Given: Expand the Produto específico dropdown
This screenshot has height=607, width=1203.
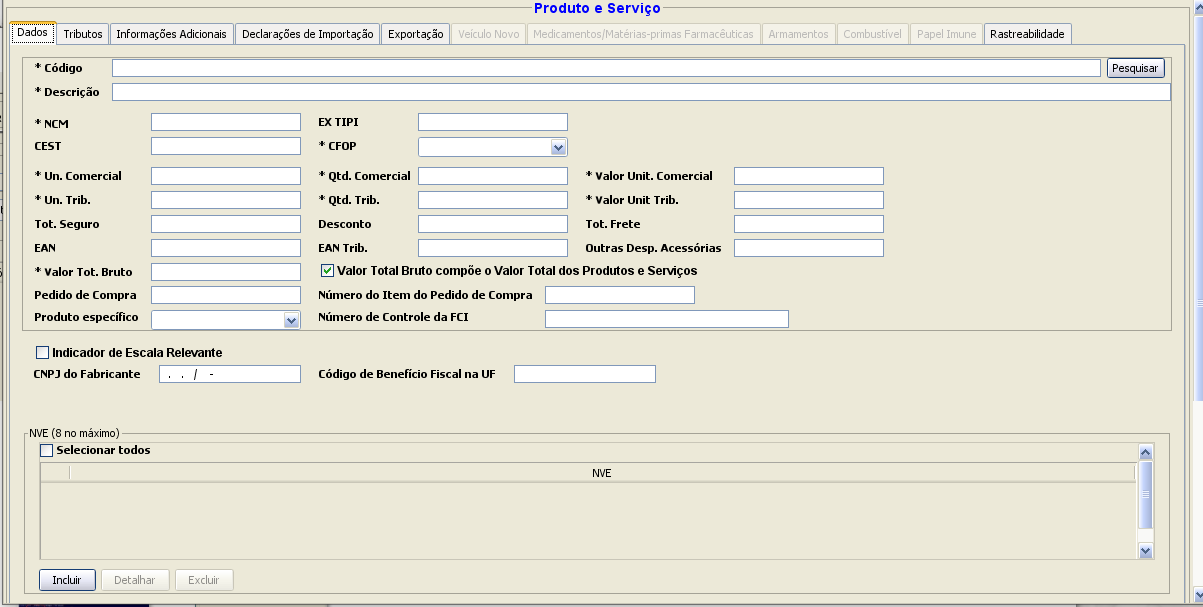Looking at the screenshot, I should (x=291, y=320).
